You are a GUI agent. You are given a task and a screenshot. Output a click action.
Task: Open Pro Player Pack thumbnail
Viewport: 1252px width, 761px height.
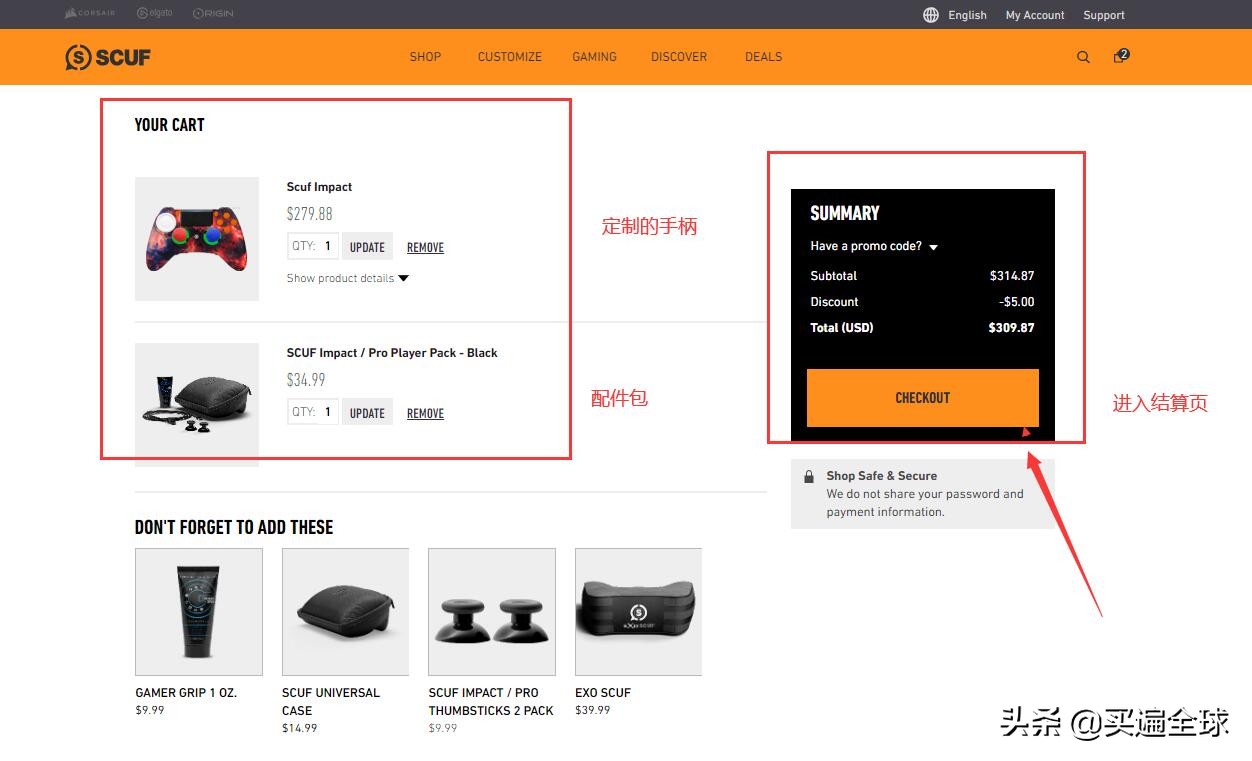197,405
